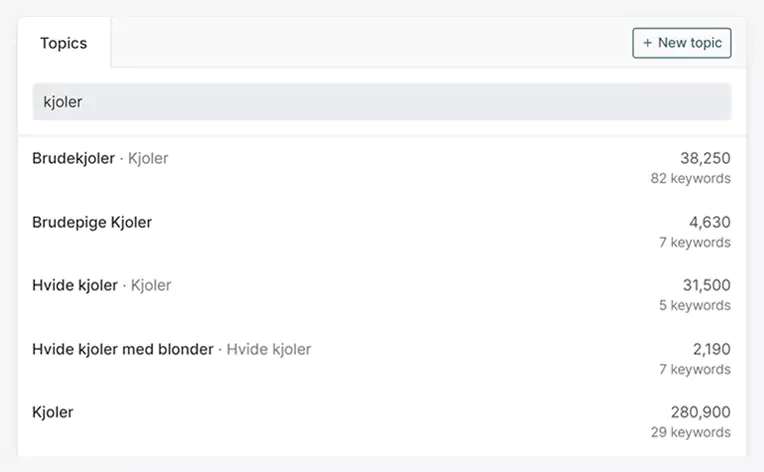Show the 7 keywords under Brudepige Kjoler

pyautogui.click(x=694, y=243)
